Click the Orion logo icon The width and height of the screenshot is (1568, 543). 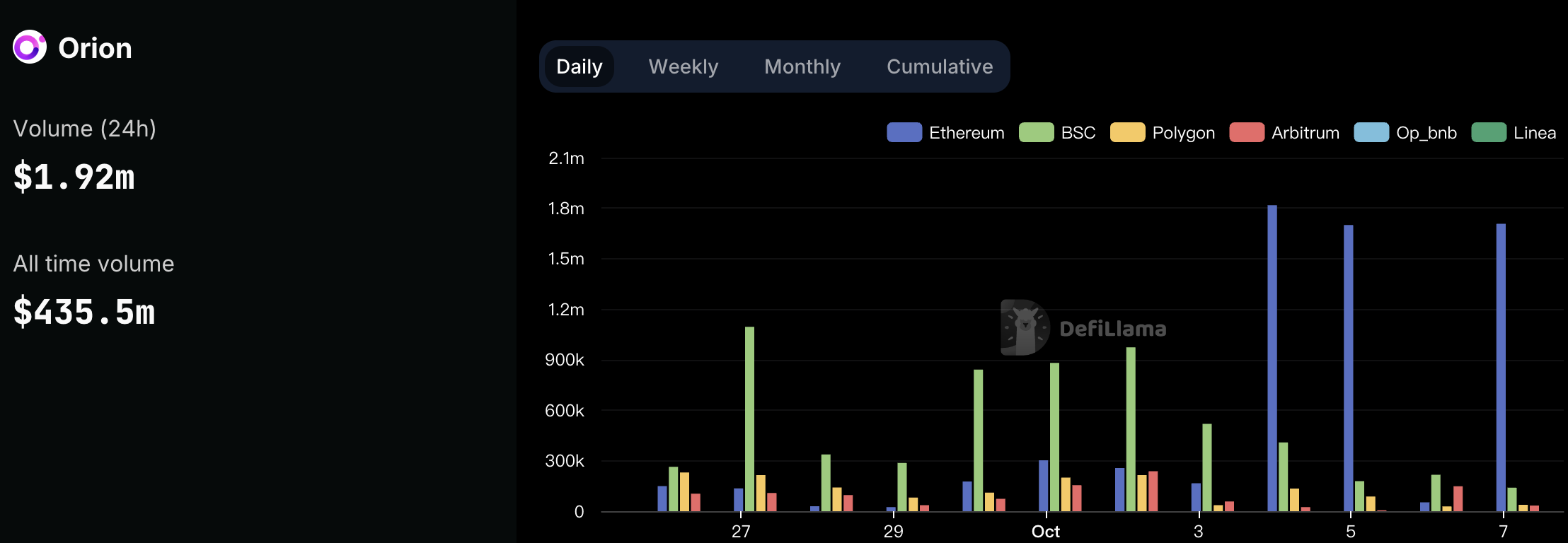coord(30,47)
